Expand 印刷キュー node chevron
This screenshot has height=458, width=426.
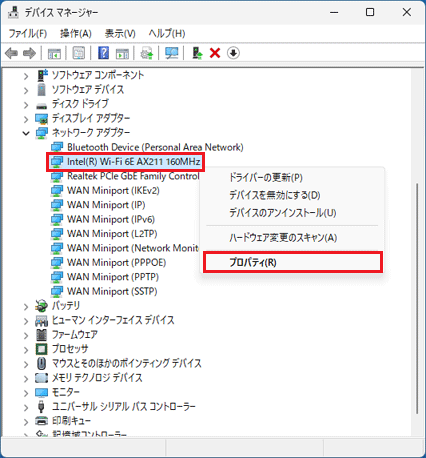(x=26, y=422)
